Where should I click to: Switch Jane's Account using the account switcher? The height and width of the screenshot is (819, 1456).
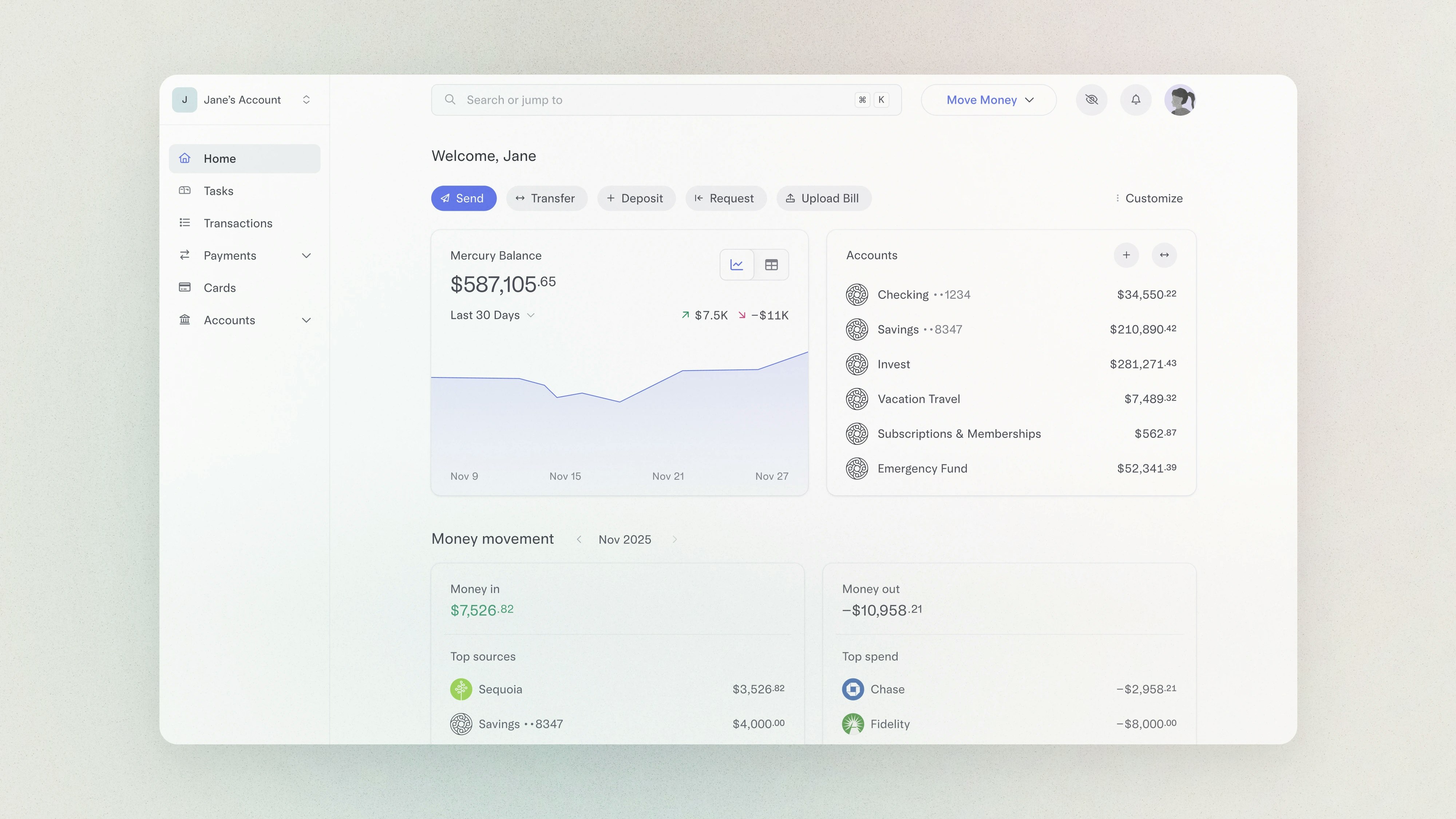pyautogui.click(x=306, y=99)
